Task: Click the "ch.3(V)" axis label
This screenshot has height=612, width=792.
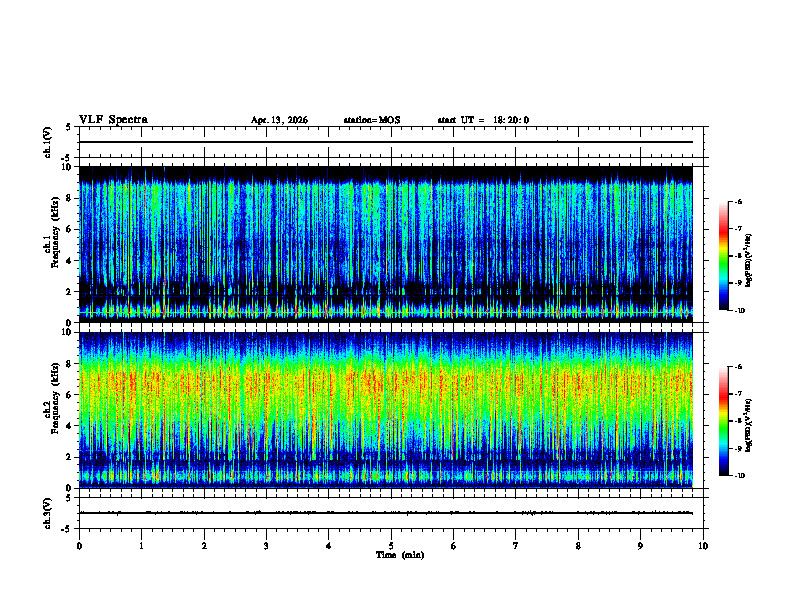Action: pos(48,513)
